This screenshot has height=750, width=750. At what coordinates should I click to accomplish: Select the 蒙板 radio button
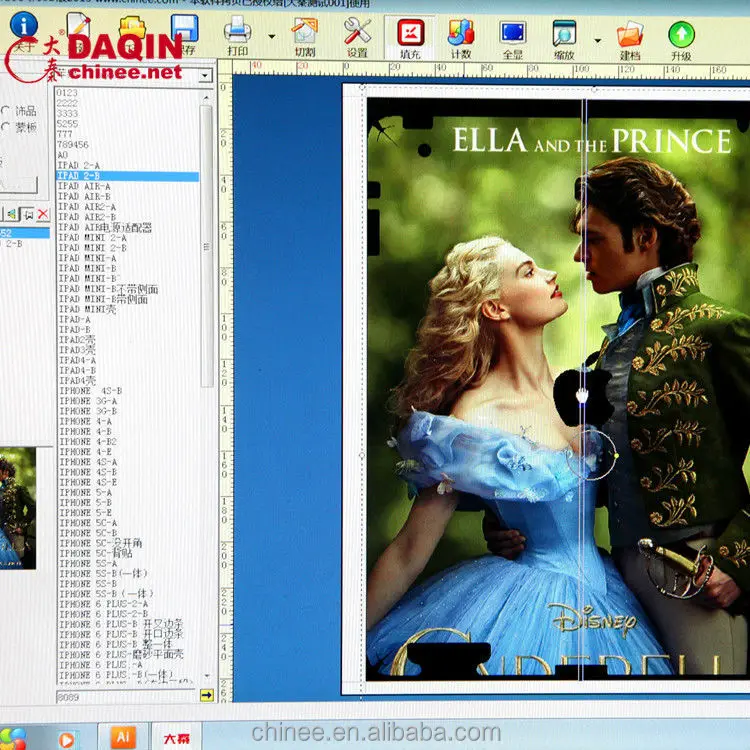coord(5,127)
